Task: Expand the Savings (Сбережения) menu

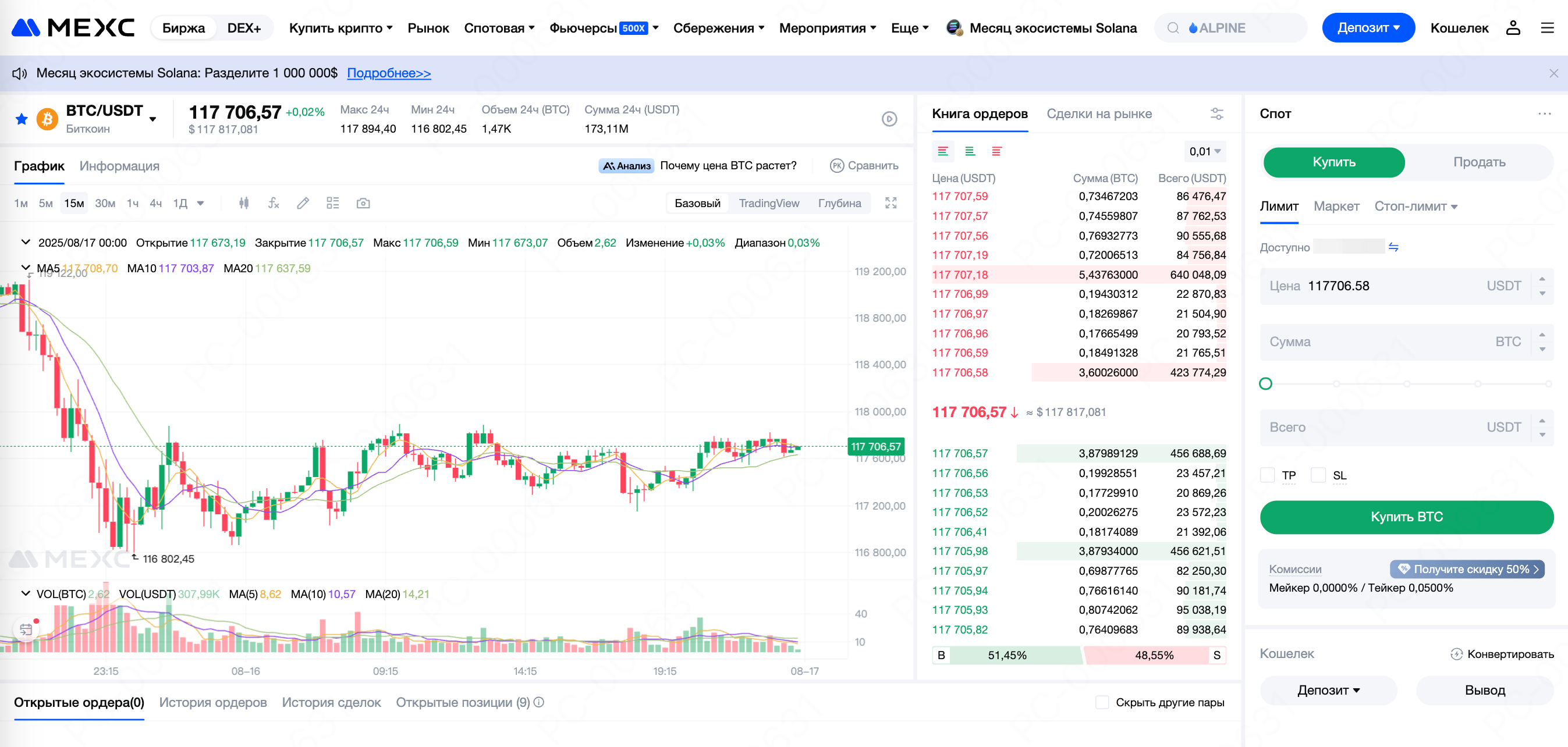Action: (x=718, y=28)
